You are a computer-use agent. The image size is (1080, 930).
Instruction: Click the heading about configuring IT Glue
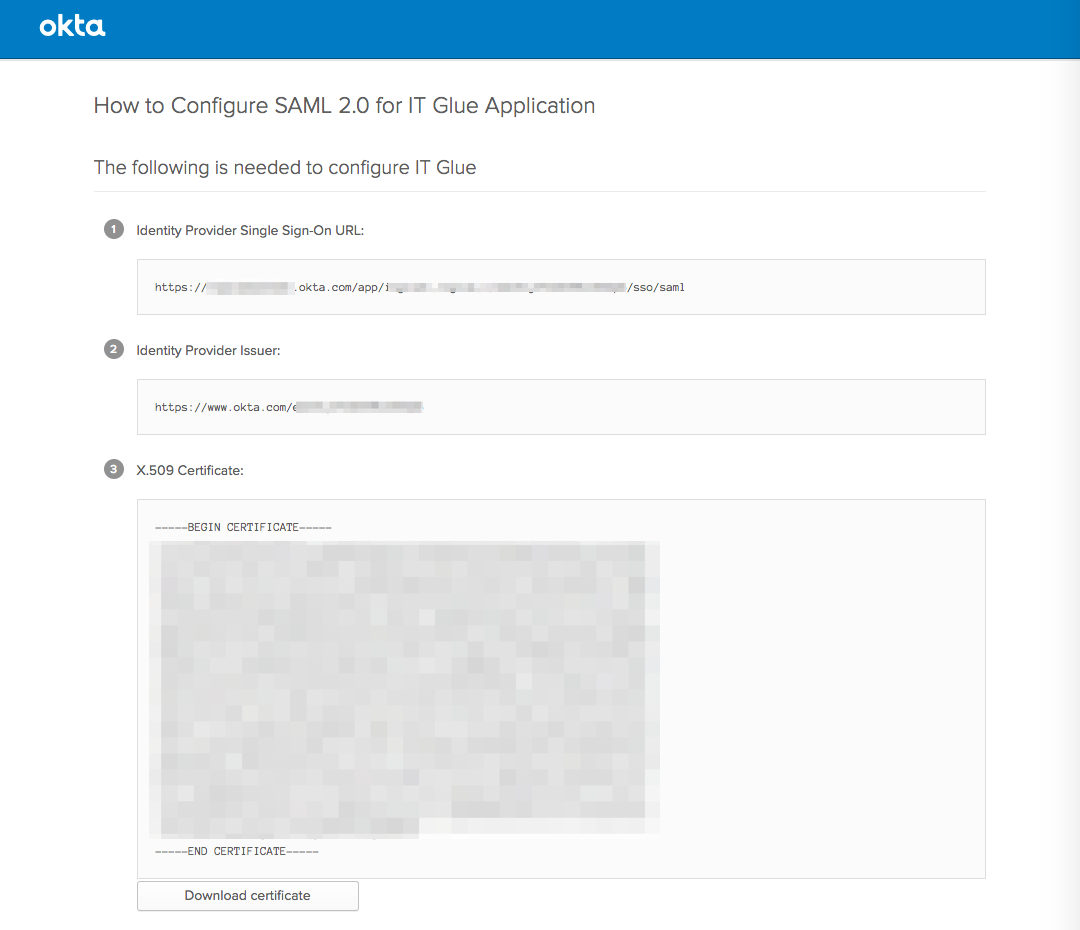284,167
